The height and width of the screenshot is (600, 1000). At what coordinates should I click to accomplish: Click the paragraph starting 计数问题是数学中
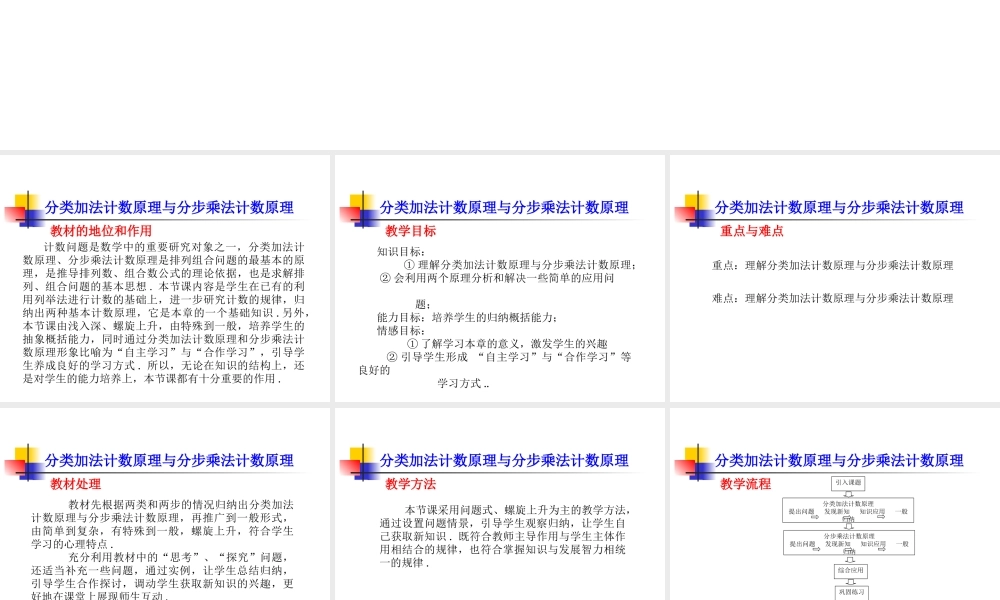coord(166,312)
